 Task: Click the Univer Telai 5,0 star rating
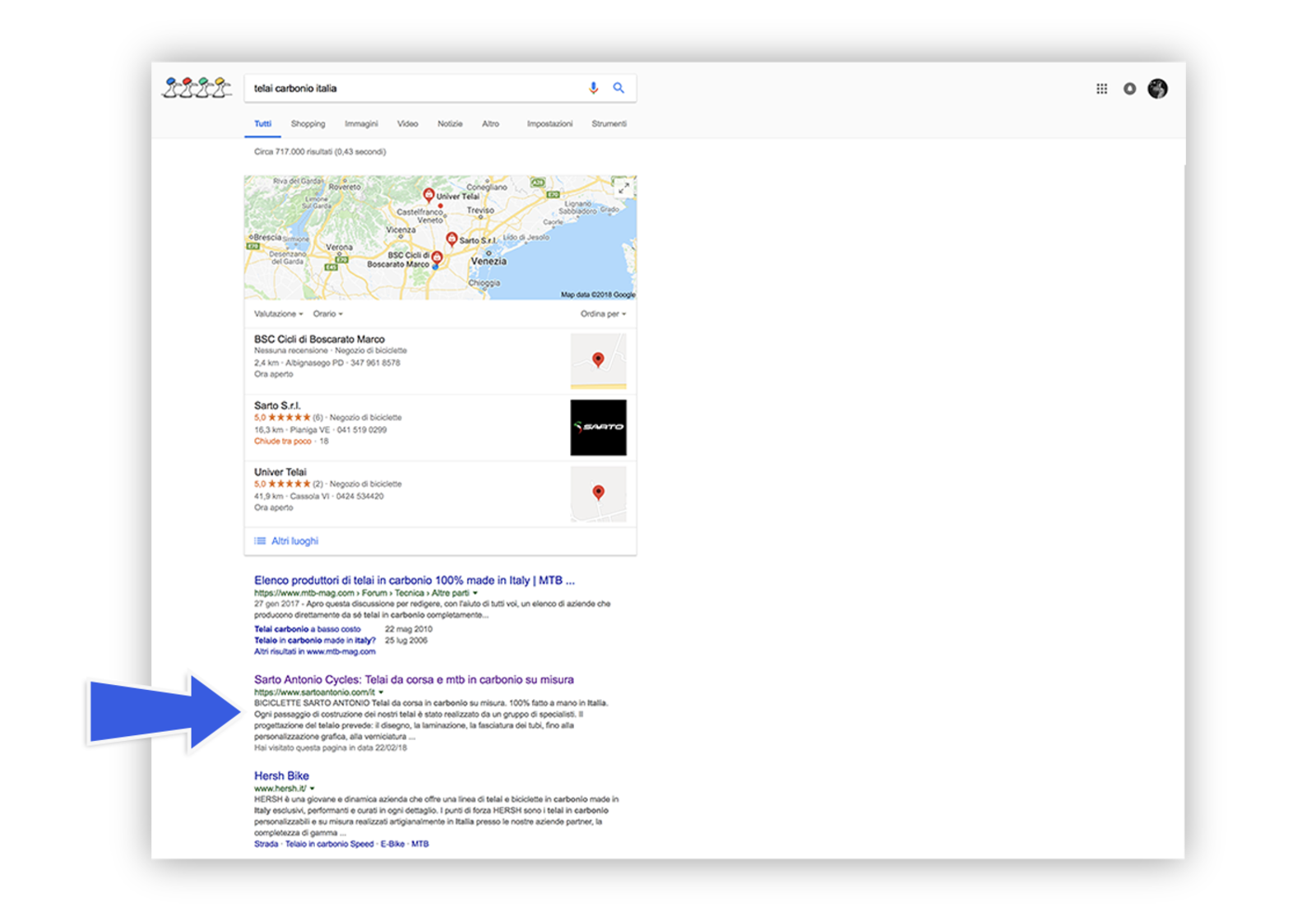pyautogui.click(x=282, y=484)
